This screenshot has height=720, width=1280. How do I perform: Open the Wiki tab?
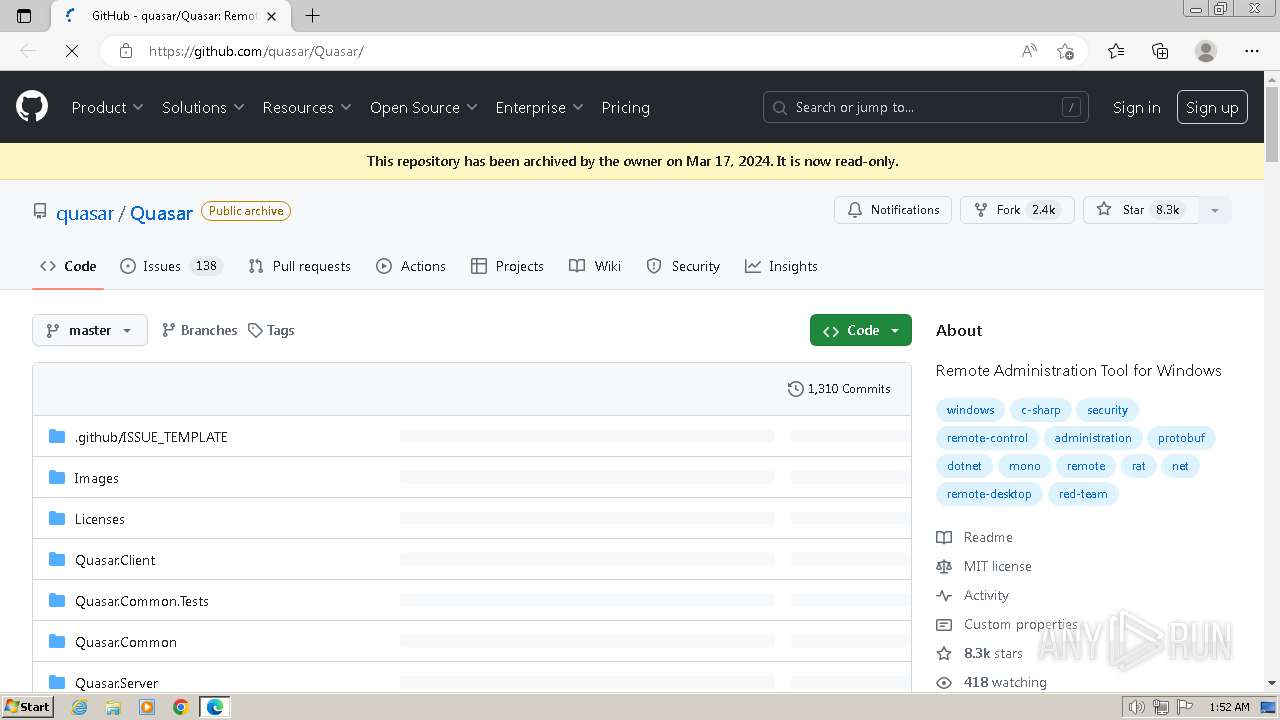595,266
